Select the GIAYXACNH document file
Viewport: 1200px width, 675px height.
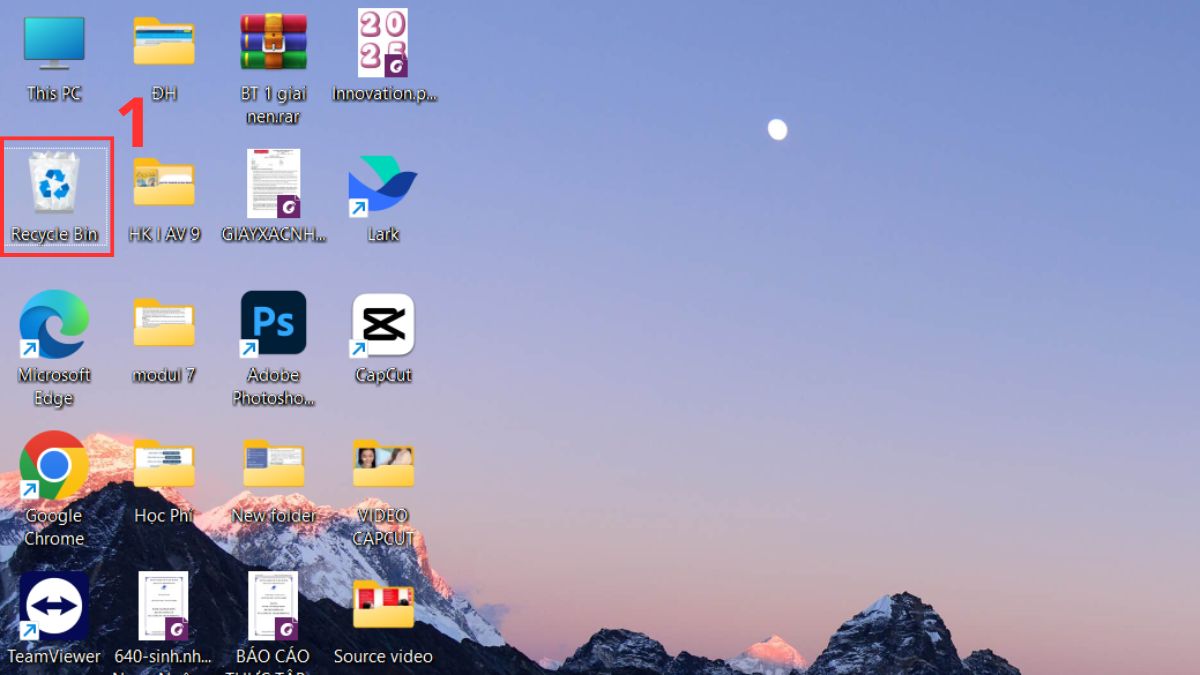pos(274,184)
